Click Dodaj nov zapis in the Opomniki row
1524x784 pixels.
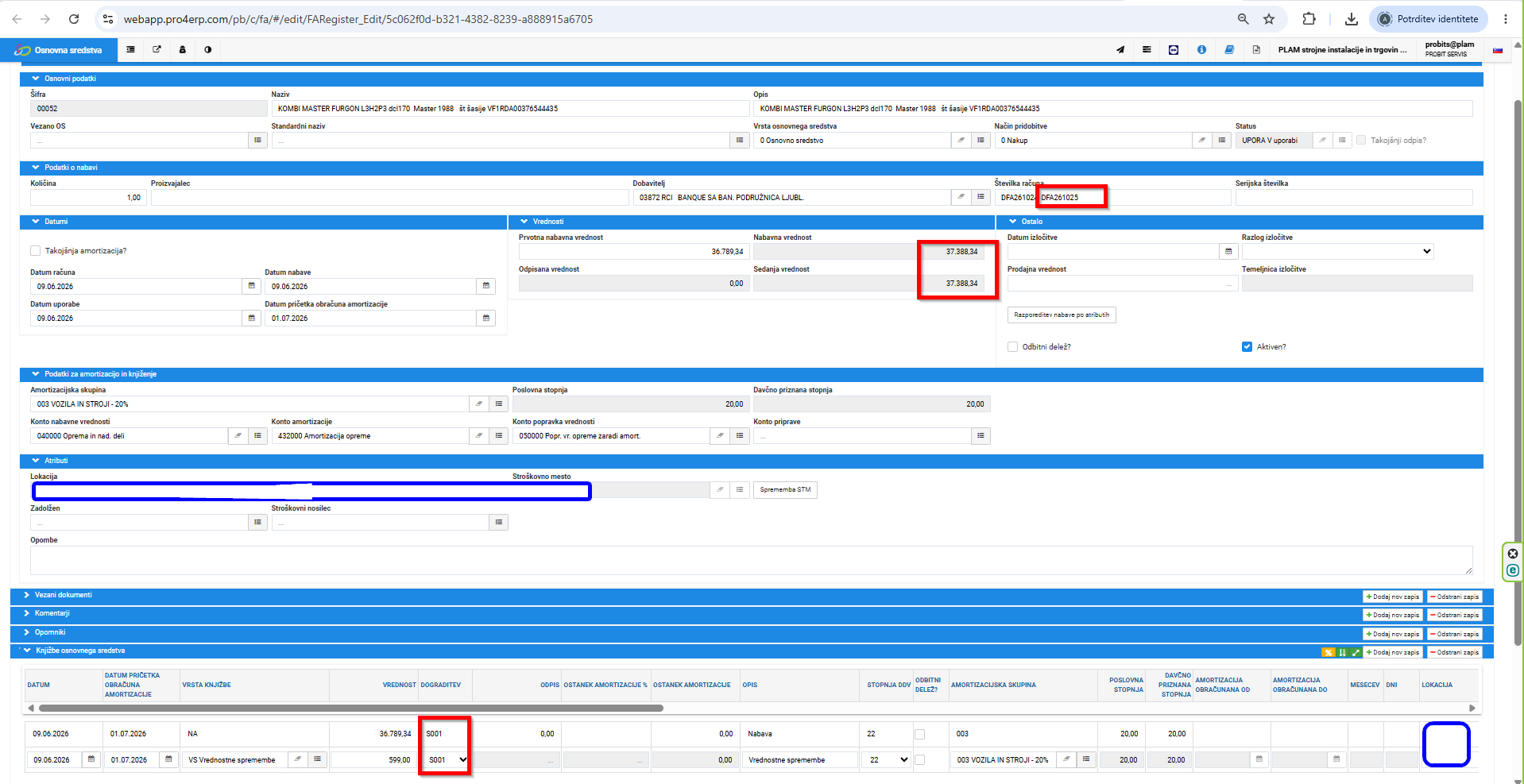pyautogui.click(x=1393, y=634)
